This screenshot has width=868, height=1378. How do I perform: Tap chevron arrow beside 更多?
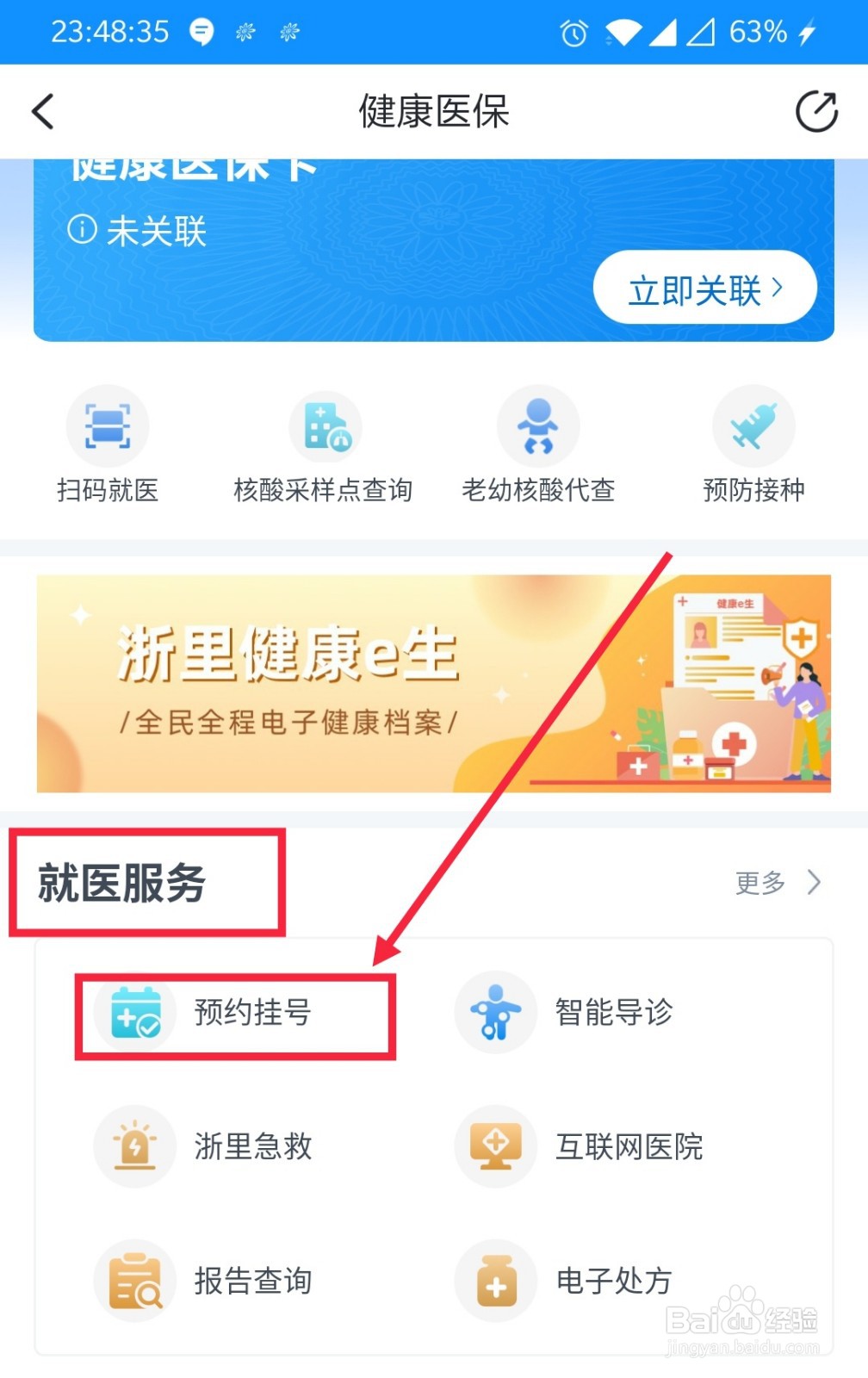[x=814, y=883]
